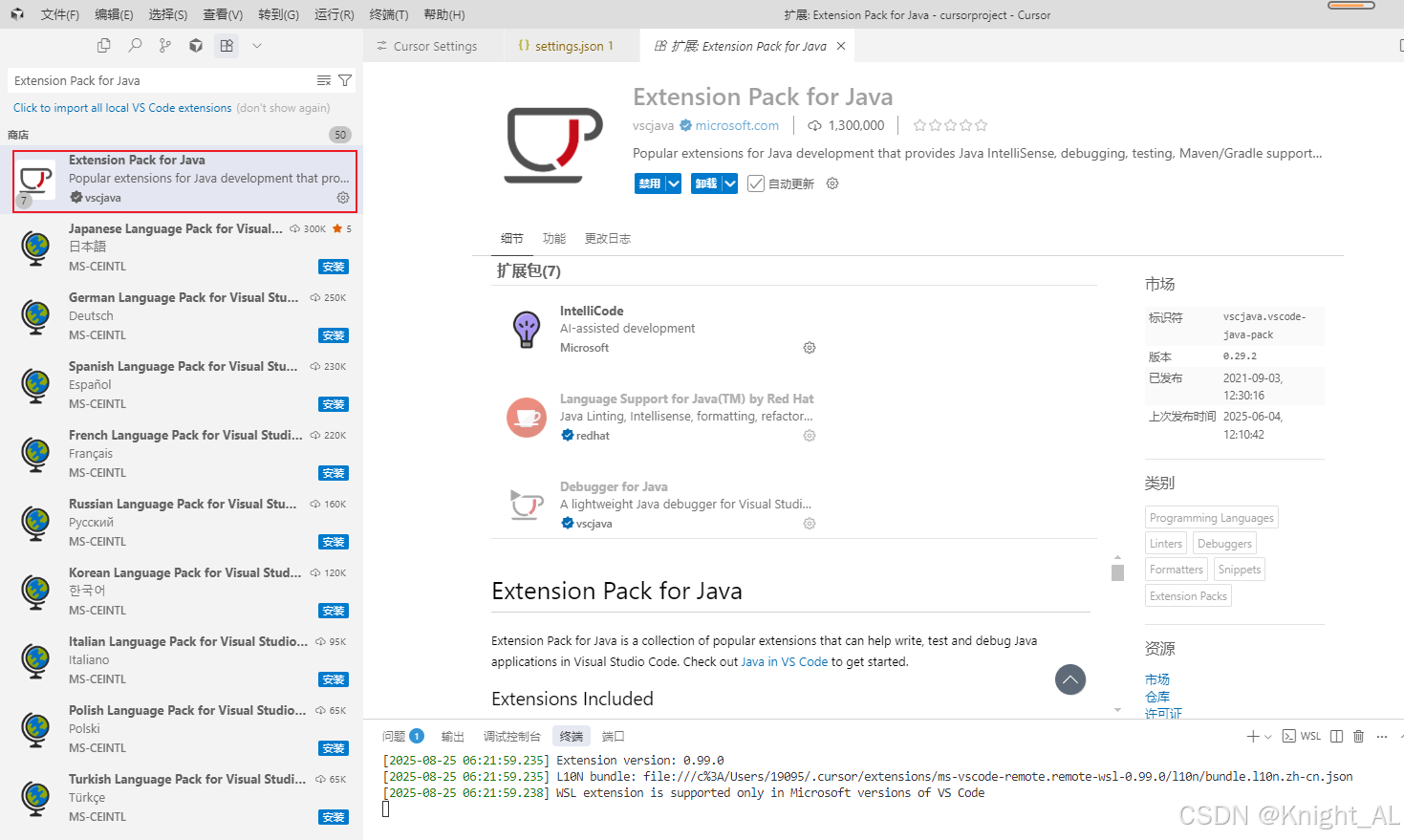Open gear for Language Support for Java item
1404x840 pixels.
[x=810, y=436]
